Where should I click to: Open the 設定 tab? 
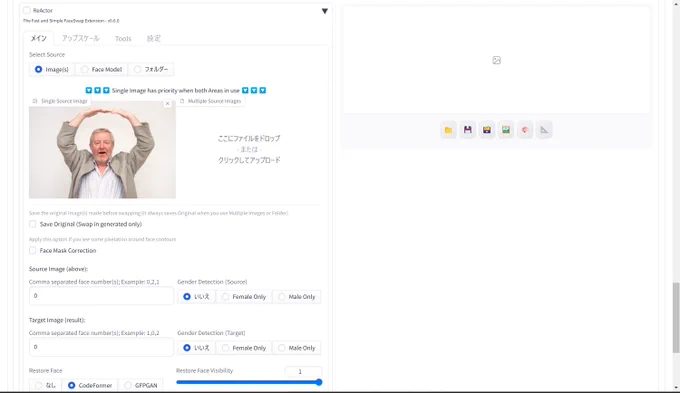coord(154,38)
